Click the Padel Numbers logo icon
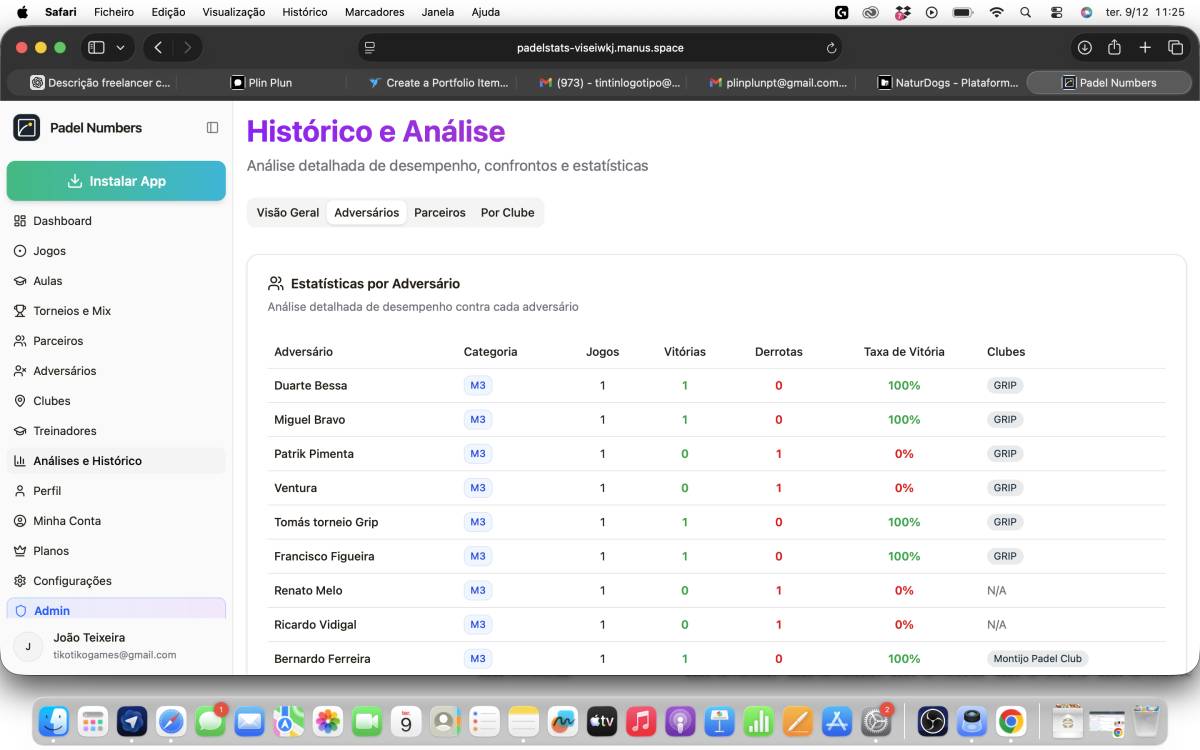The image size is (1200, 750). (26, 128)
